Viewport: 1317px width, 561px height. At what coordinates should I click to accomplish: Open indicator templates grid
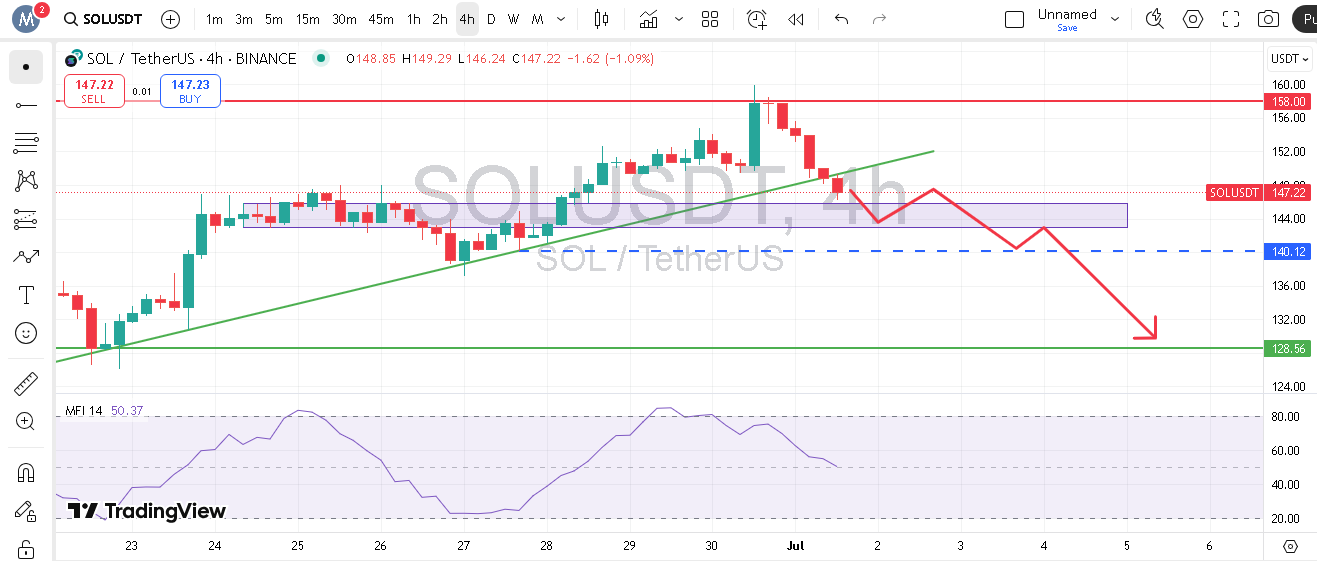click(x=710, y=19)
